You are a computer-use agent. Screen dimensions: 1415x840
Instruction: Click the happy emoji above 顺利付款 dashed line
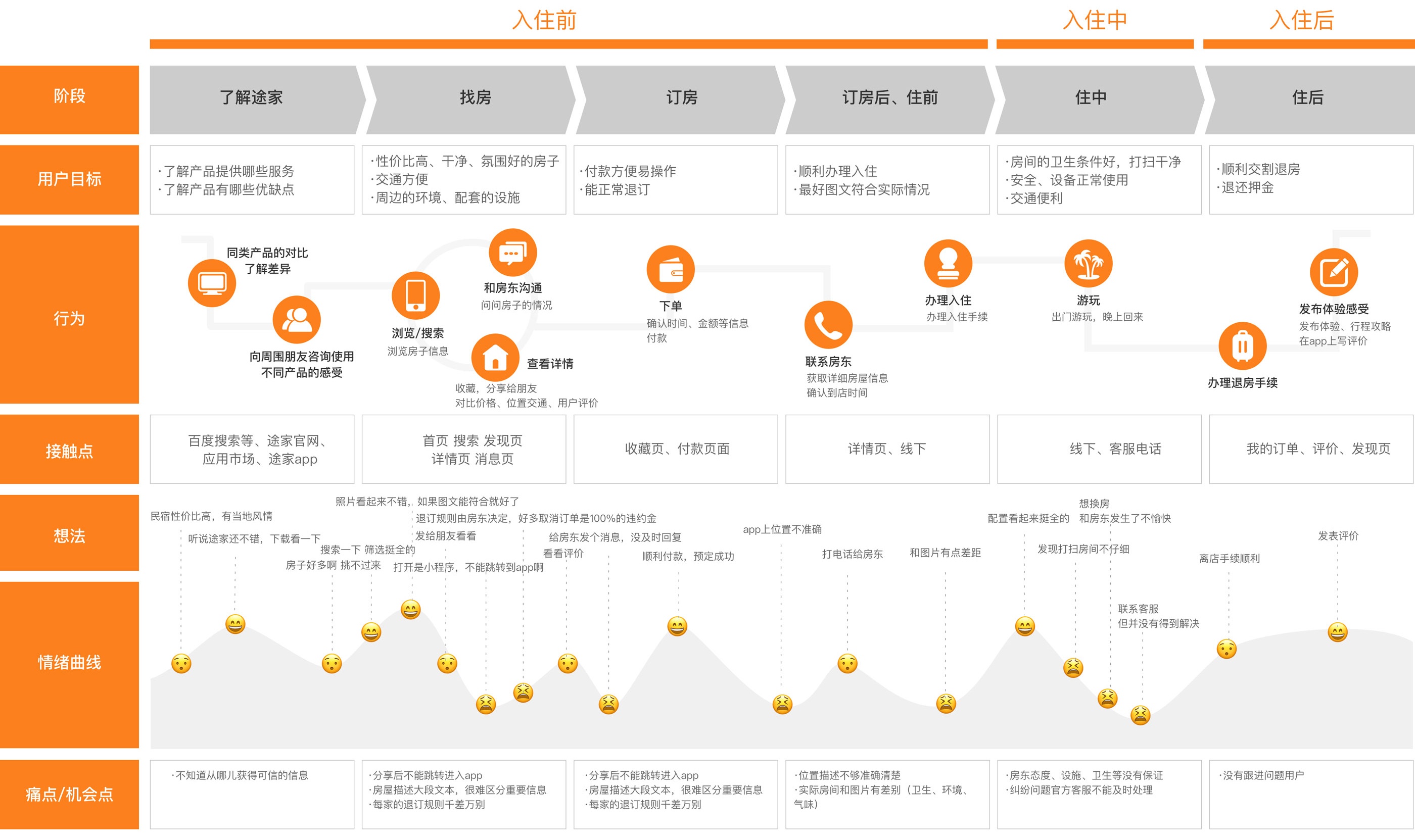(x=677, y=627)
